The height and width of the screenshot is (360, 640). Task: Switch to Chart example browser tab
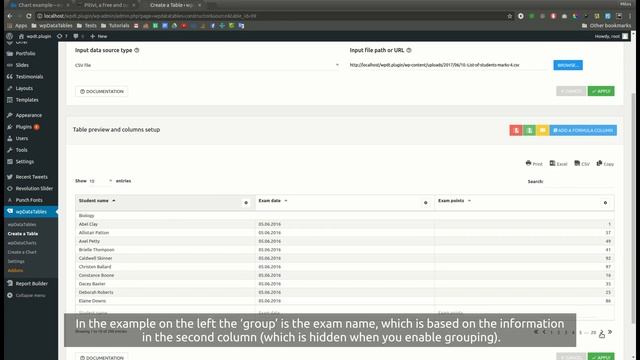point(40,5)
